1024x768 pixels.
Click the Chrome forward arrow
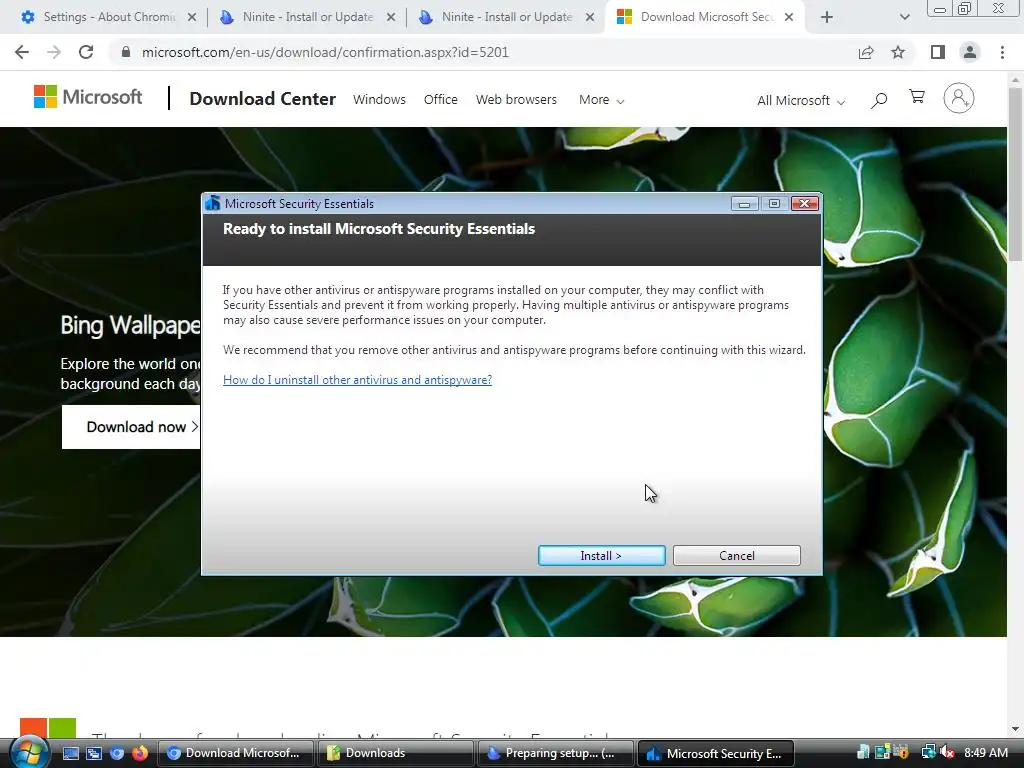54,52
